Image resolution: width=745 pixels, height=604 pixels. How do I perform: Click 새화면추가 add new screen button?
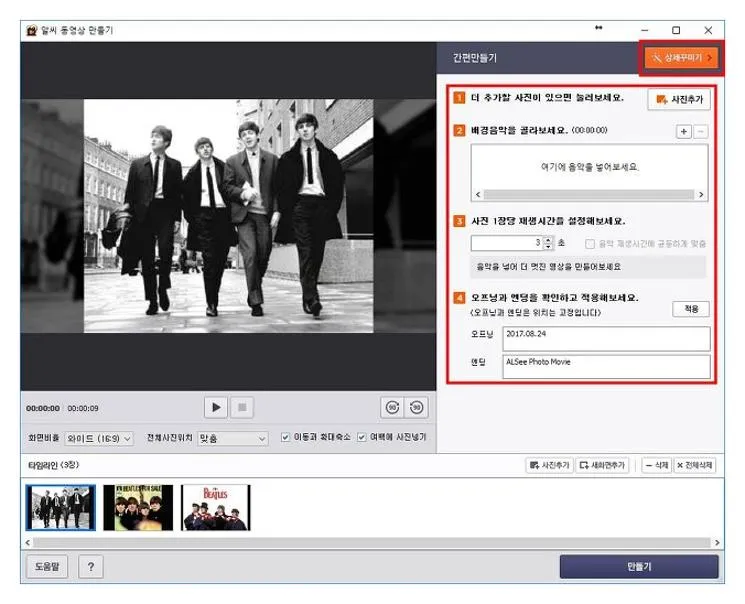click(602, 465)
